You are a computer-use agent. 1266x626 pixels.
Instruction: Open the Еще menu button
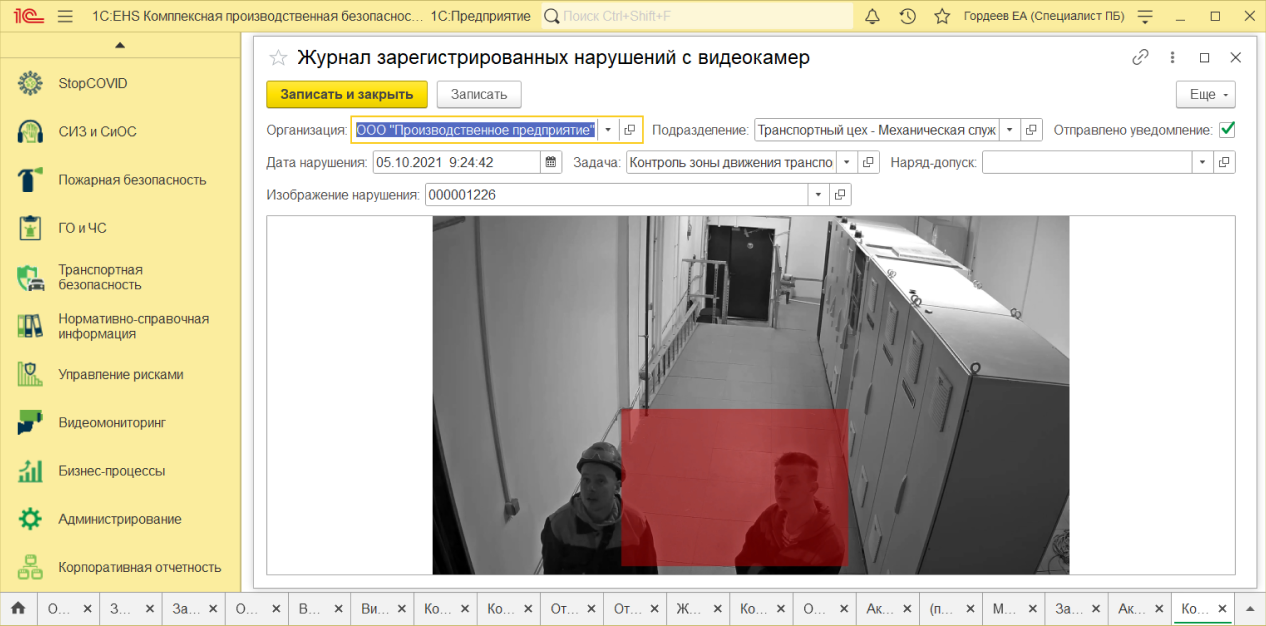(x=1206, y=94)
